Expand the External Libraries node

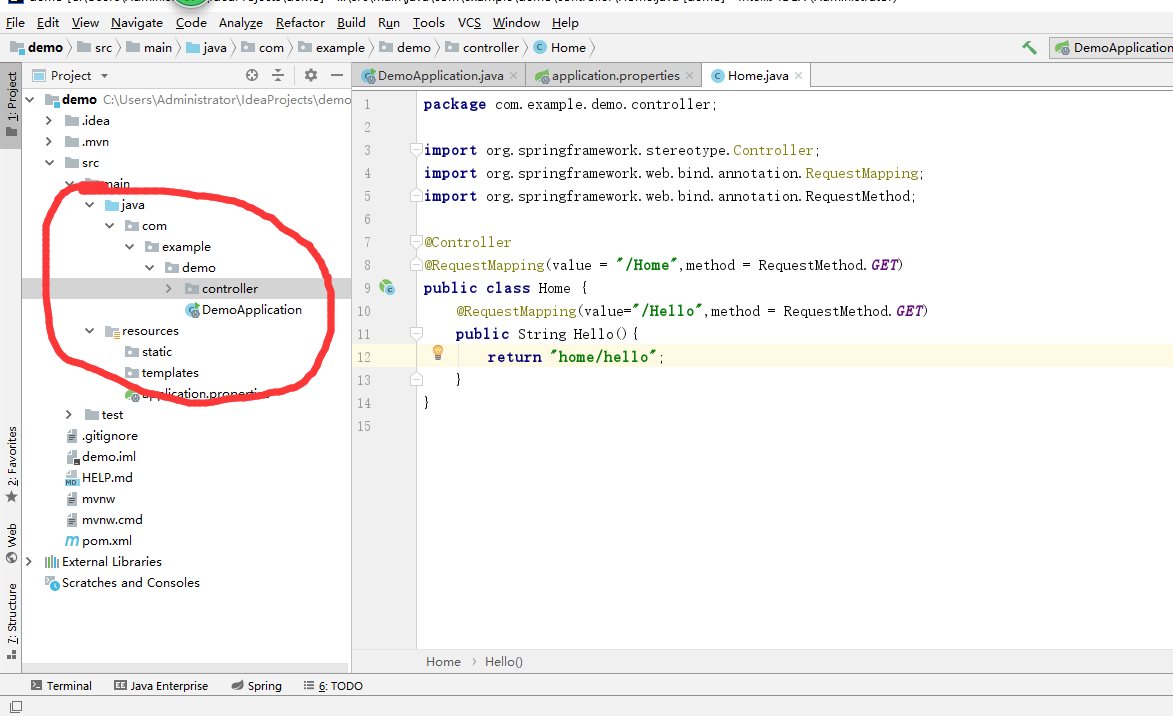29,562
